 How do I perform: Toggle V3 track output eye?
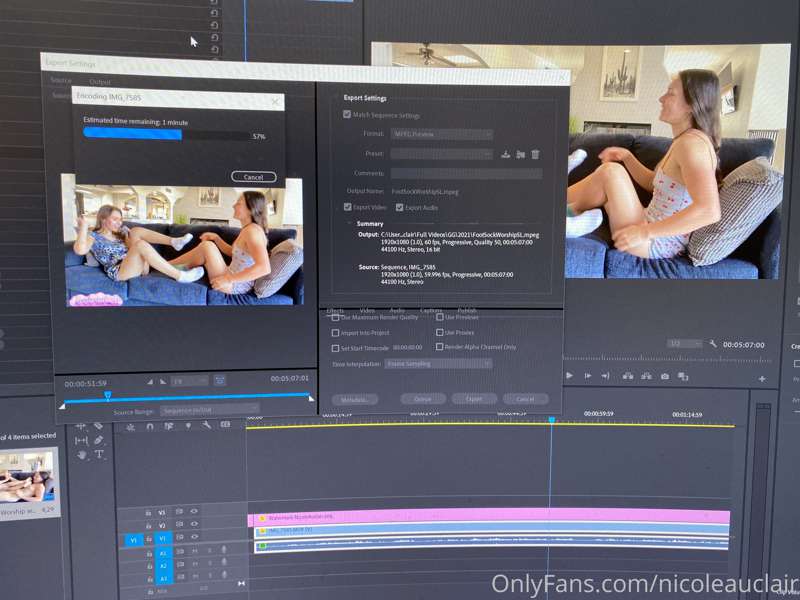click(194, 511)
